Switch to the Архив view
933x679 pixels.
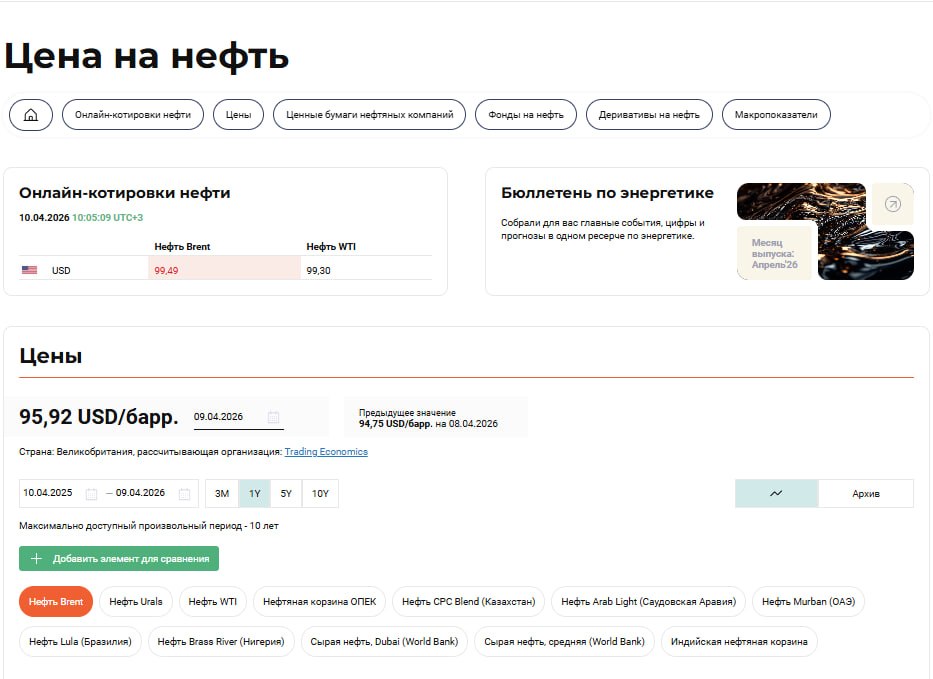[x=865, y=494]
